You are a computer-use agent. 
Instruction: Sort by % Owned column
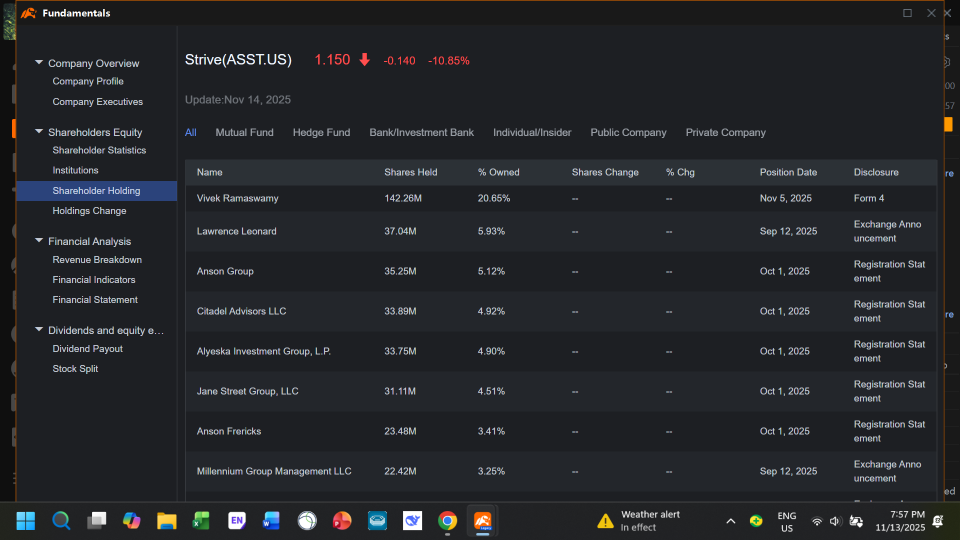click(498, 173)
